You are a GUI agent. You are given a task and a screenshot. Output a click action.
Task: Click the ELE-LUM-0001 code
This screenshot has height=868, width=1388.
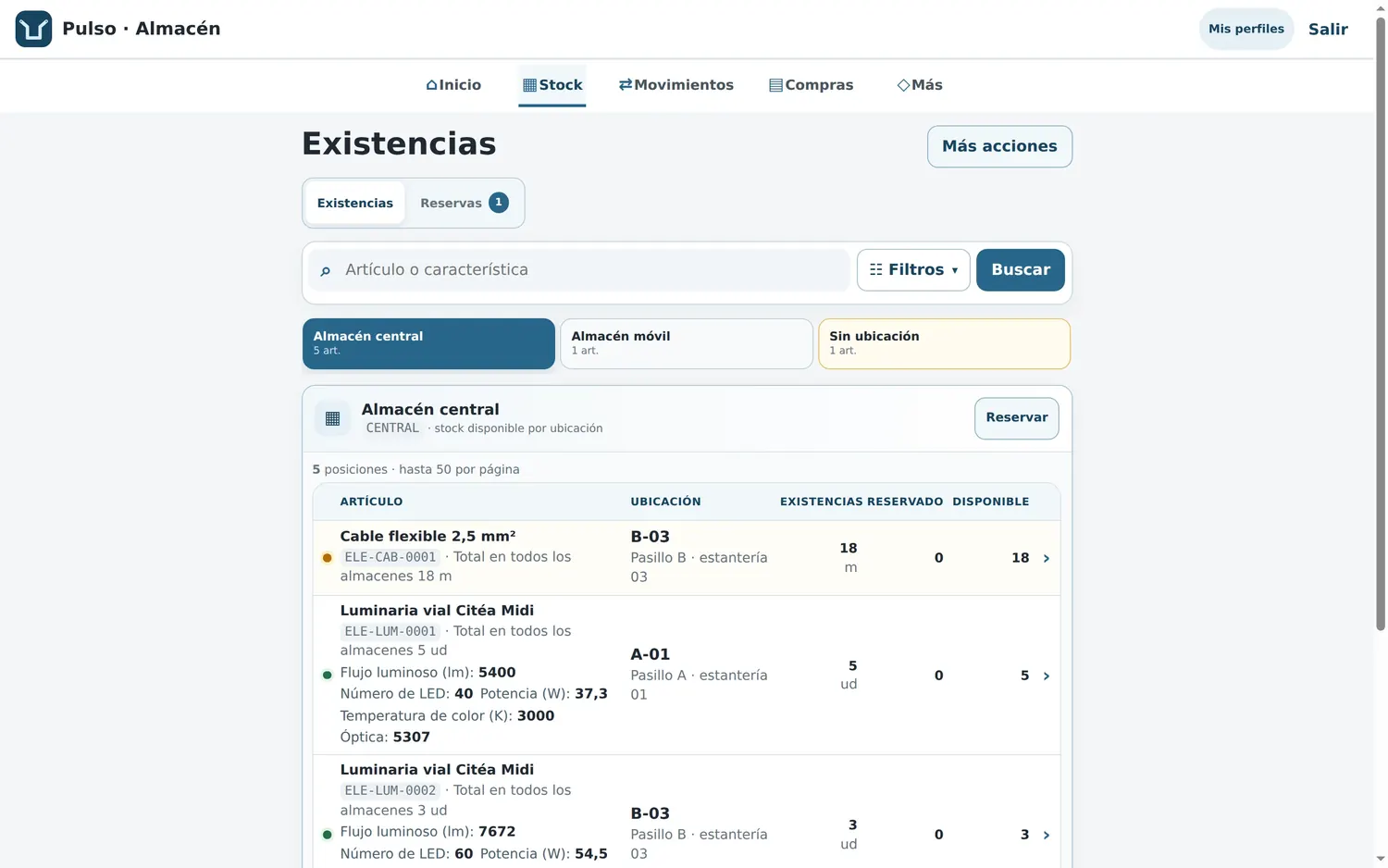[x=390, y=631]
